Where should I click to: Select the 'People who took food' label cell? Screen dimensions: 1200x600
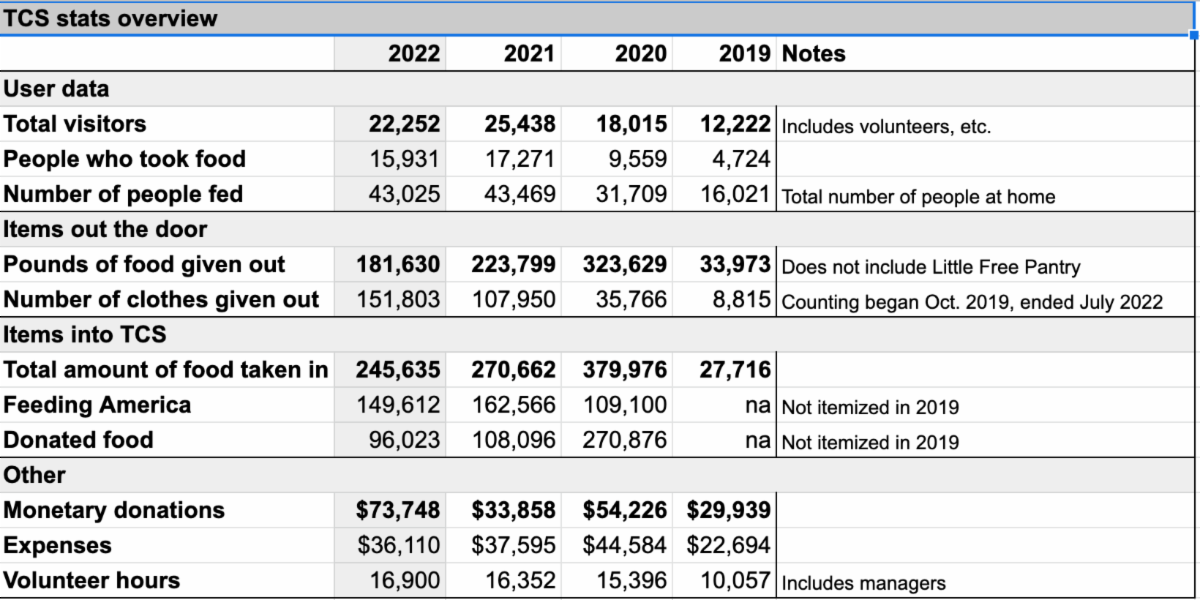click(x=125, y=159)
